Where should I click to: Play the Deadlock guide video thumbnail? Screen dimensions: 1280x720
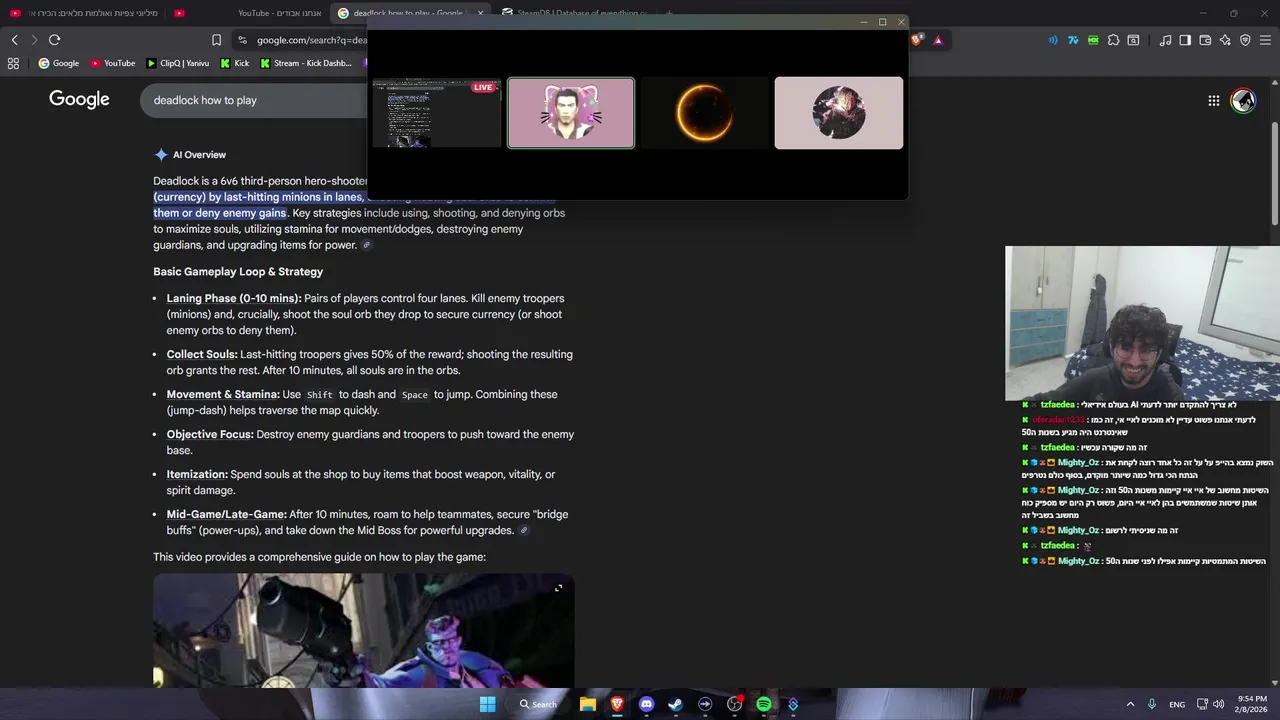363,630
